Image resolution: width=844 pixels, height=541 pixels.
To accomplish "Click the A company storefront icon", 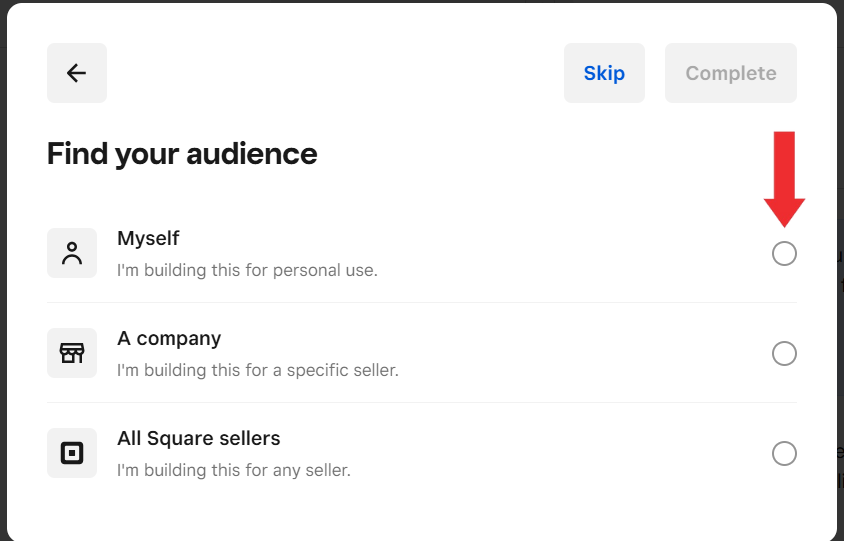I will (72, 353).
